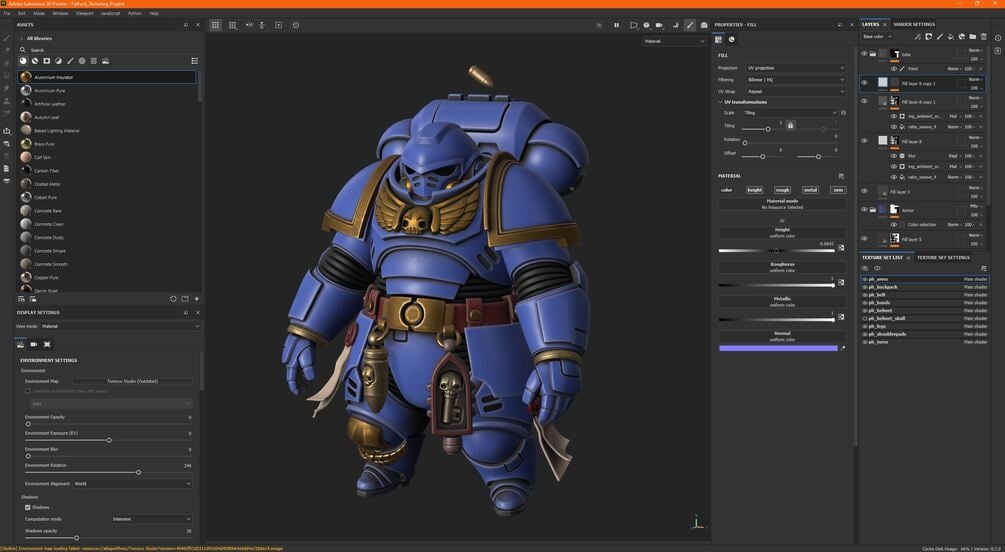The image size is (1005, 552).
Task: Open the File menu
Action: click(7, 13)
